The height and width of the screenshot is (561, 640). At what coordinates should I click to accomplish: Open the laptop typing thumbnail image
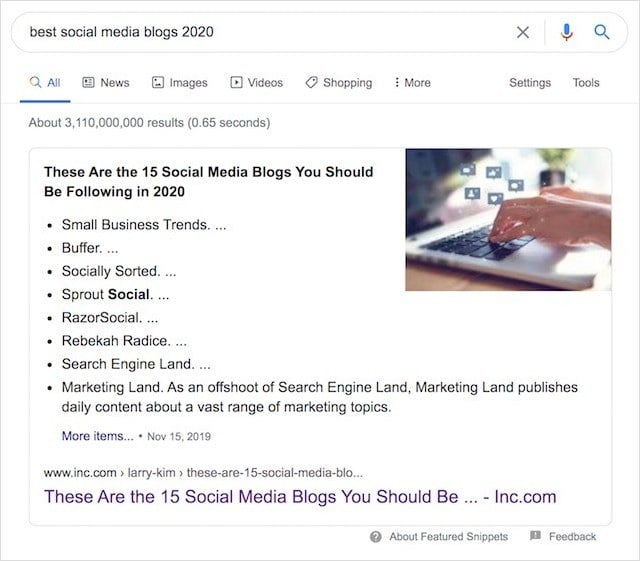pos(508,220)
